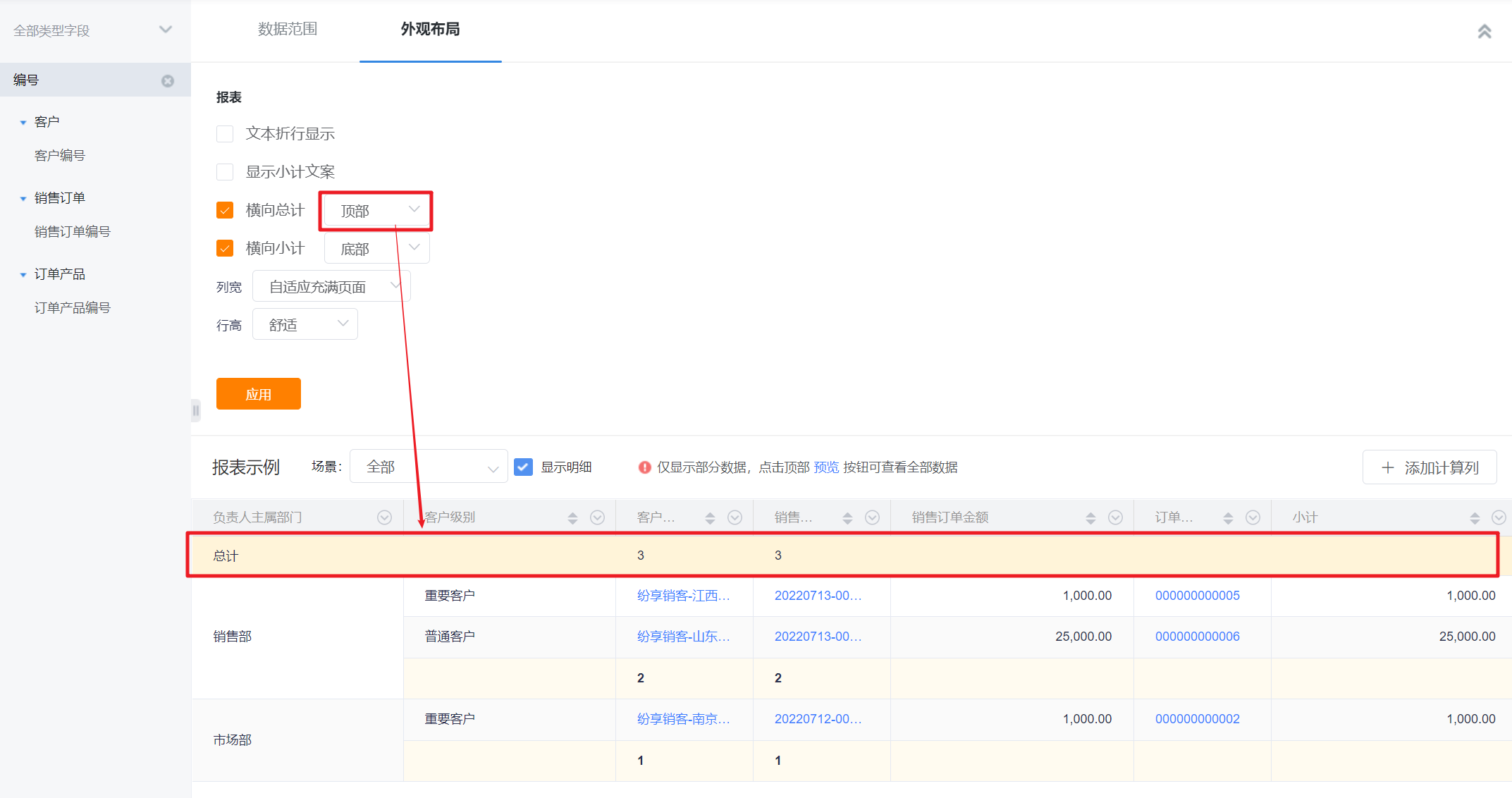
Task: Sort the 销售订单金额 column
Action: pos(1090,518)
